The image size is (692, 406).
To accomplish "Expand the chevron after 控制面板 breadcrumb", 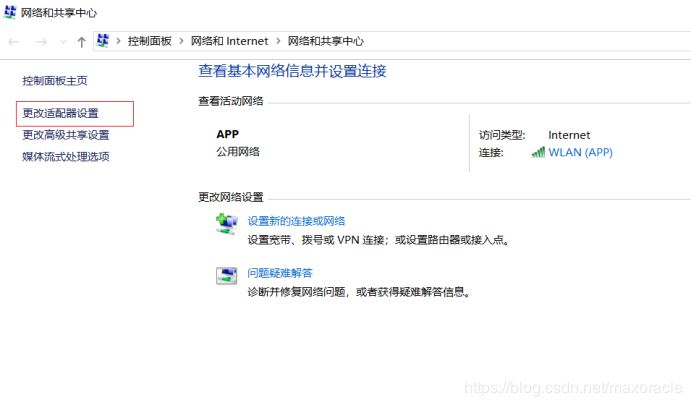I will coord(180,41).
